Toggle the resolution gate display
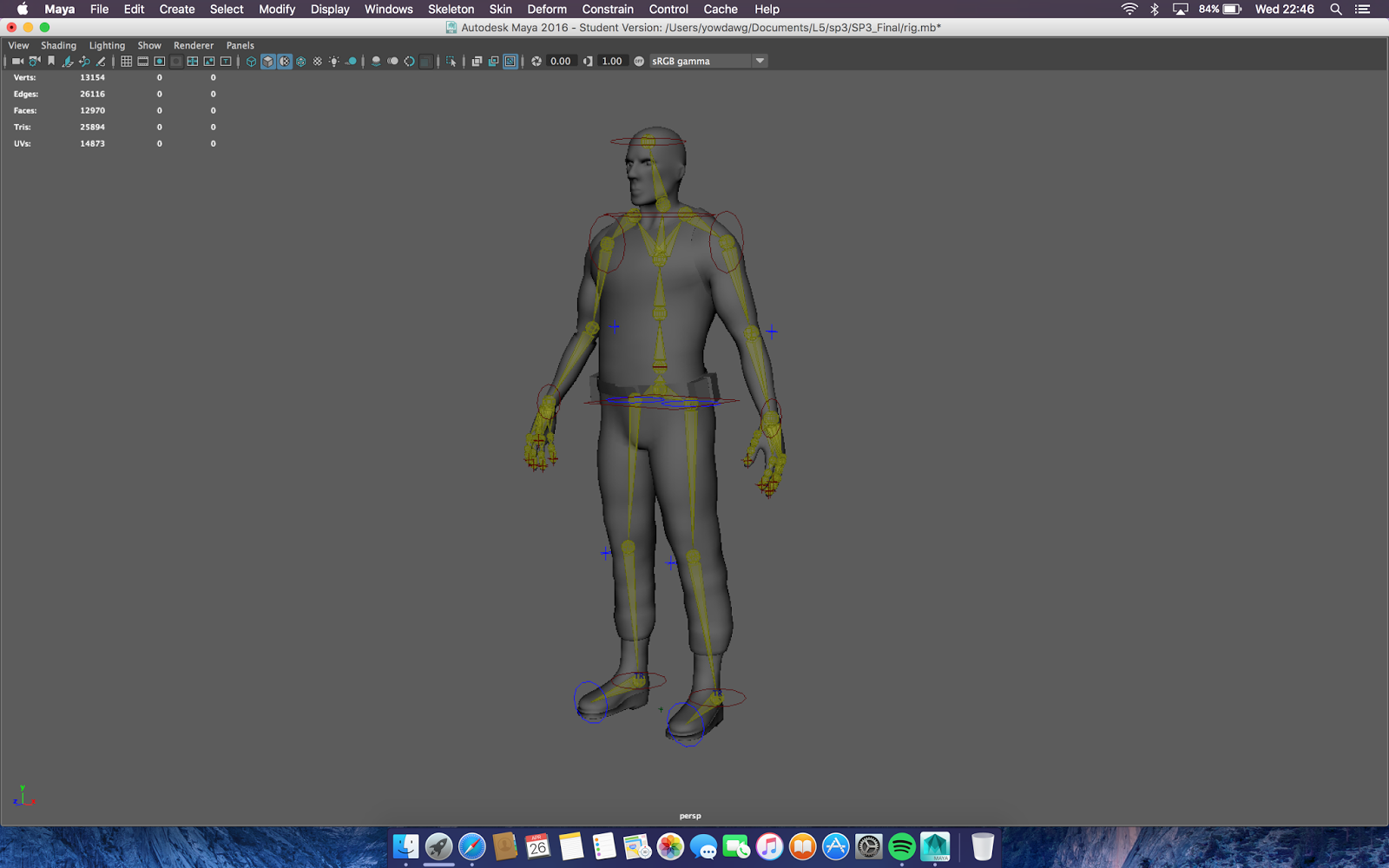This screenshot has width=1389, height=868. pyautogui.click(x=159, y=61)
